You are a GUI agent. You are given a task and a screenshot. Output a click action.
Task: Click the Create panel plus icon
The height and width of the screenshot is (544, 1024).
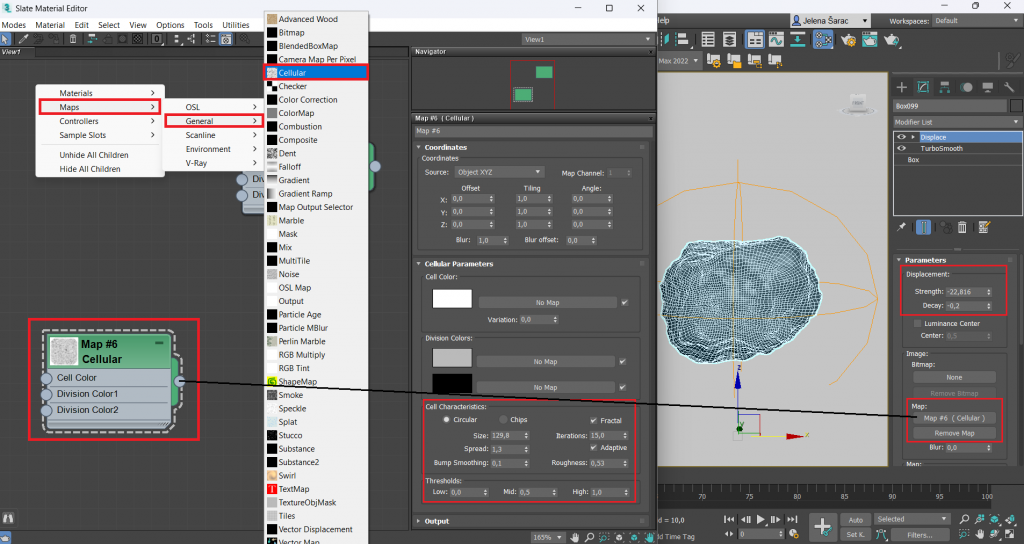[901, 87]
